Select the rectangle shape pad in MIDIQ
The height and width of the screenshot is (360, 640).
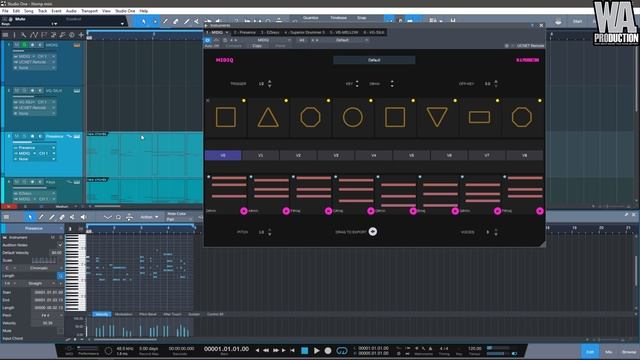point(479,117)
